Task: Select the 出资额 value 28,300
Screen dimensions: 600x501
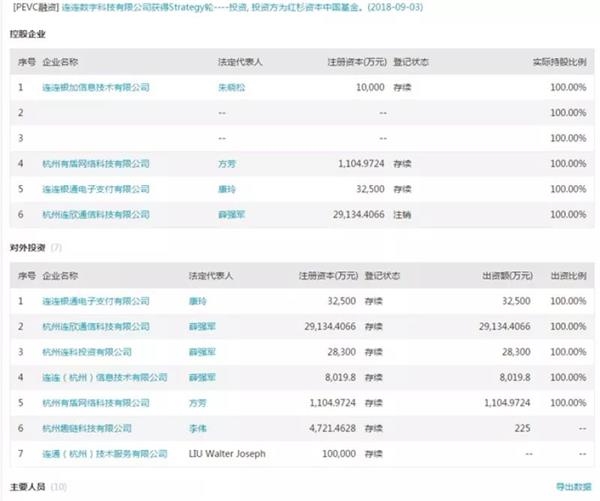Action: tap(516, 352)
